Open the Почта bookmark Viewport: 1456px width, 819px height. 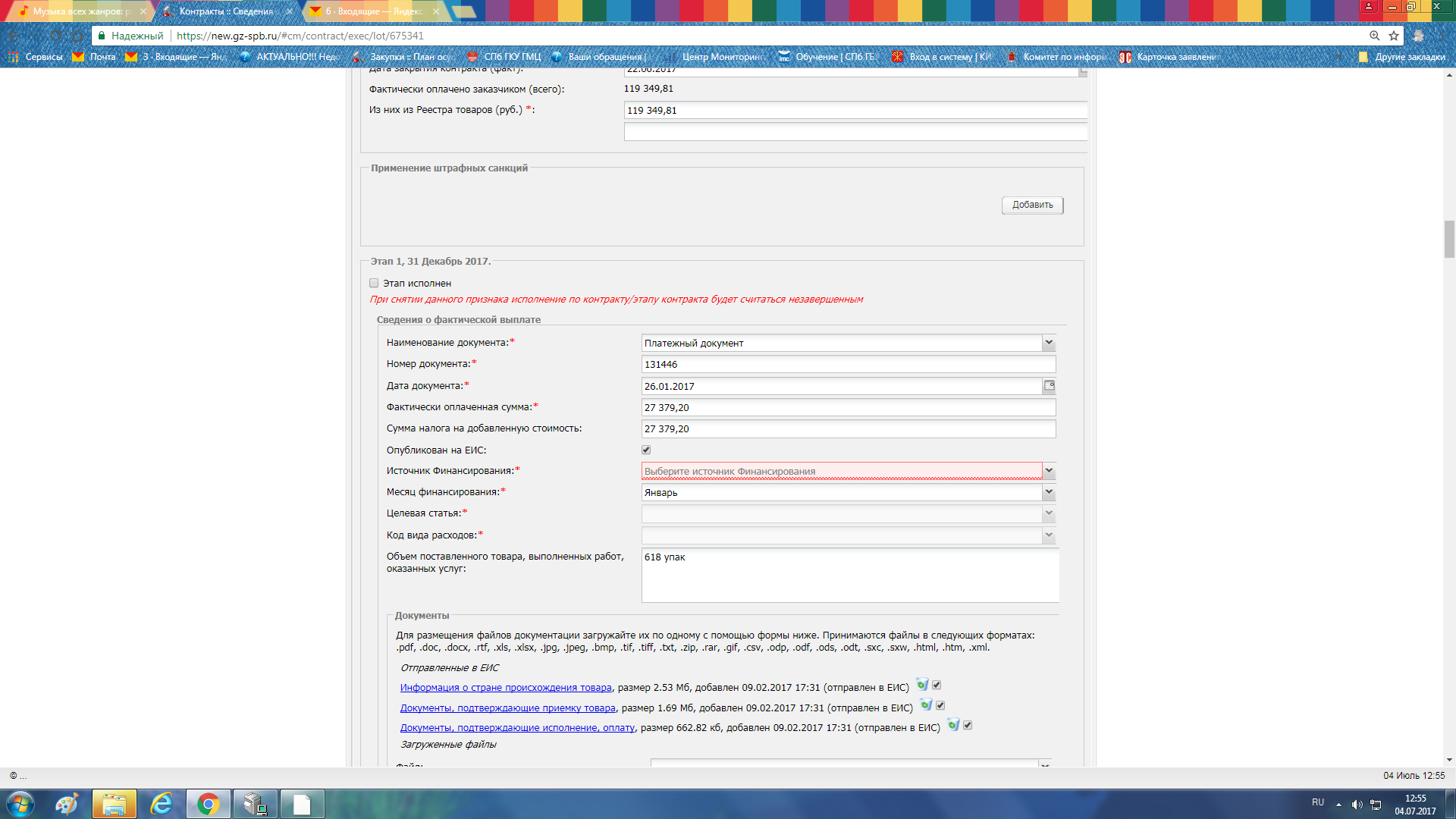[x=94, y=57]
